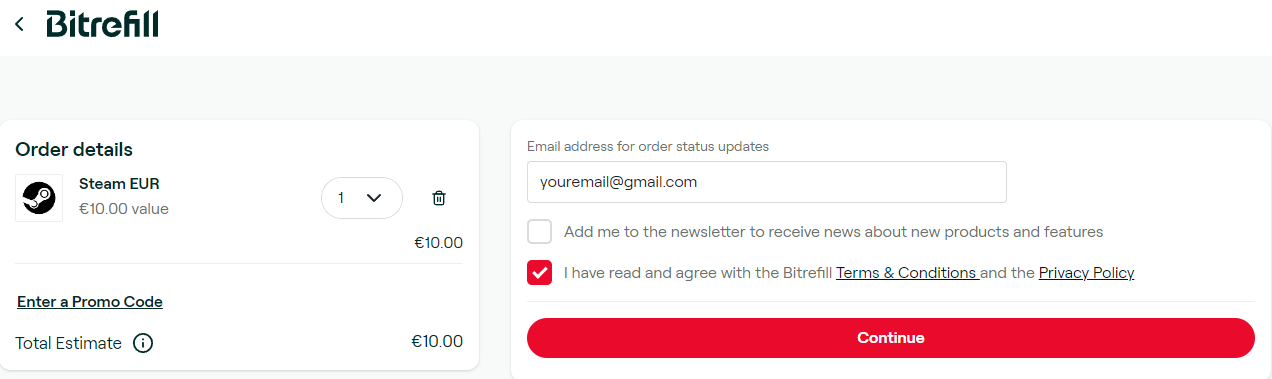Open the Enter a Promo Code link
Image resolution: width=1272 pixels, height=379 pixels.
[90, 302]
